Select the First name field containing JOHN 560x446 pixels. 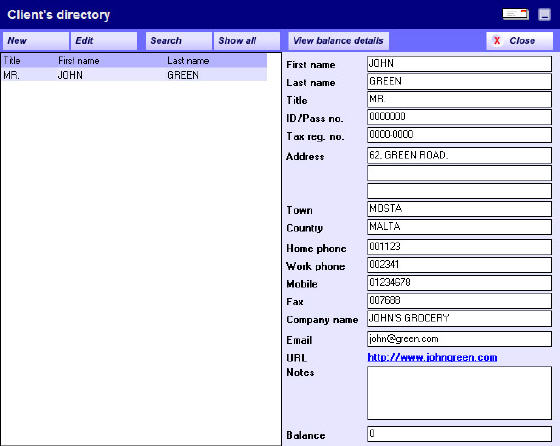coord(459,64)
